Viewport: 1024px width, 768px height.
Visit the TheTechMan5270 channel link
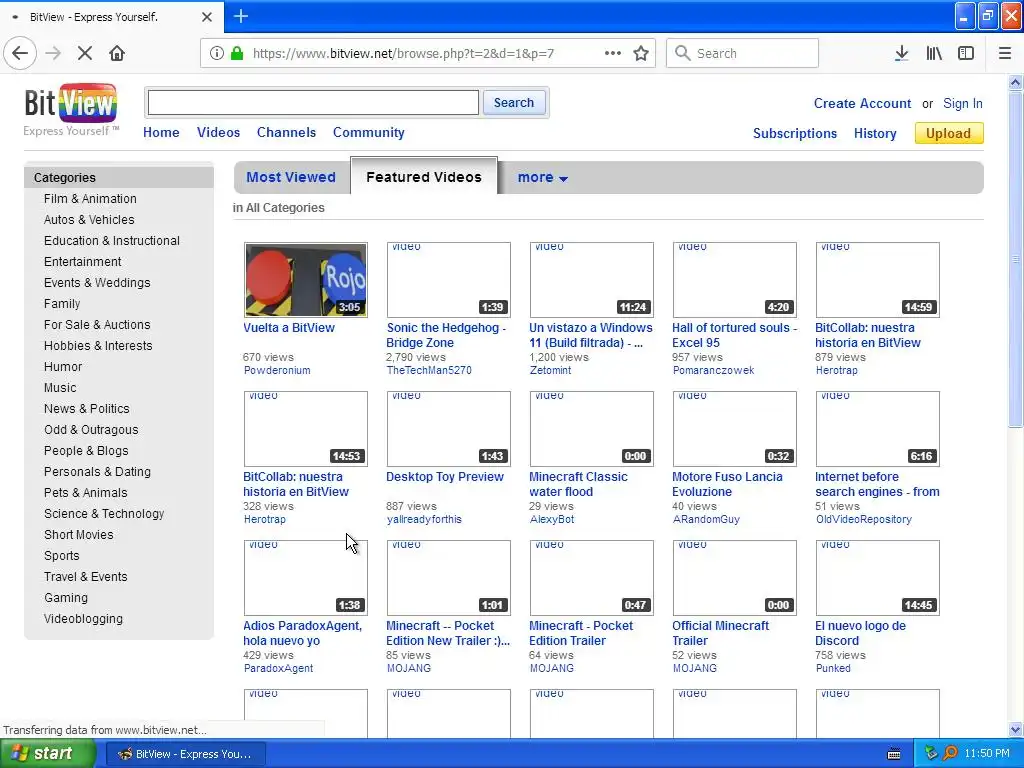click(429, 370)
